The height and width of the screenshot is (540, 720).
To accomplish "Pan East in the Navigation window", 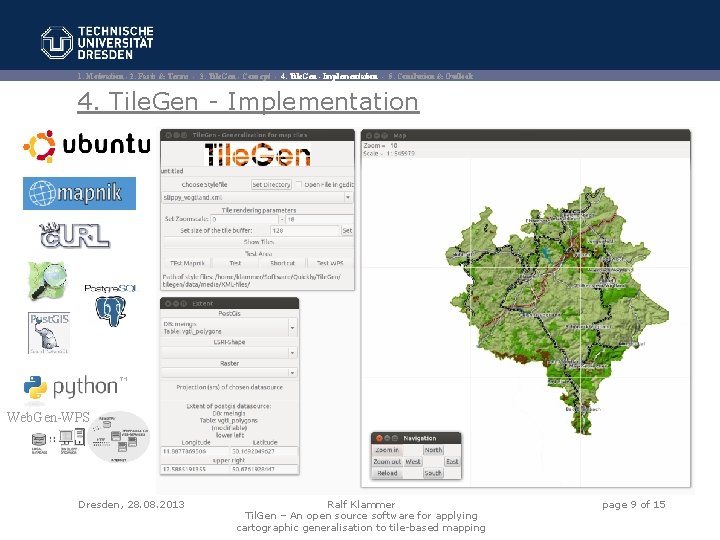I will click(x=452, y=461).
